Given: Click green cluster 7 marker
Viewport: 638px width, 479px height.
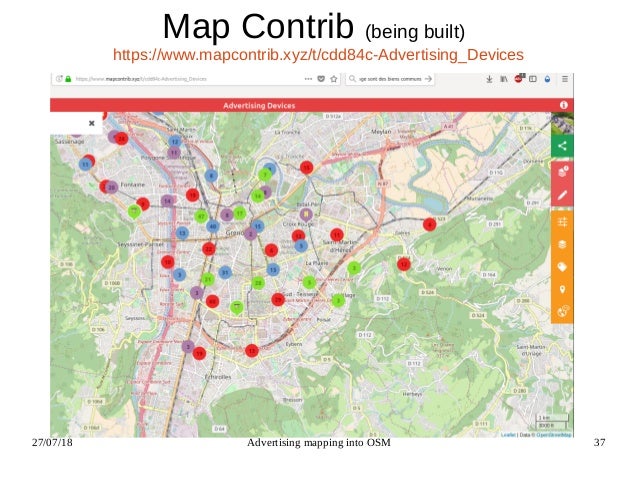Looking at the screenshot, I should (265, 175).
